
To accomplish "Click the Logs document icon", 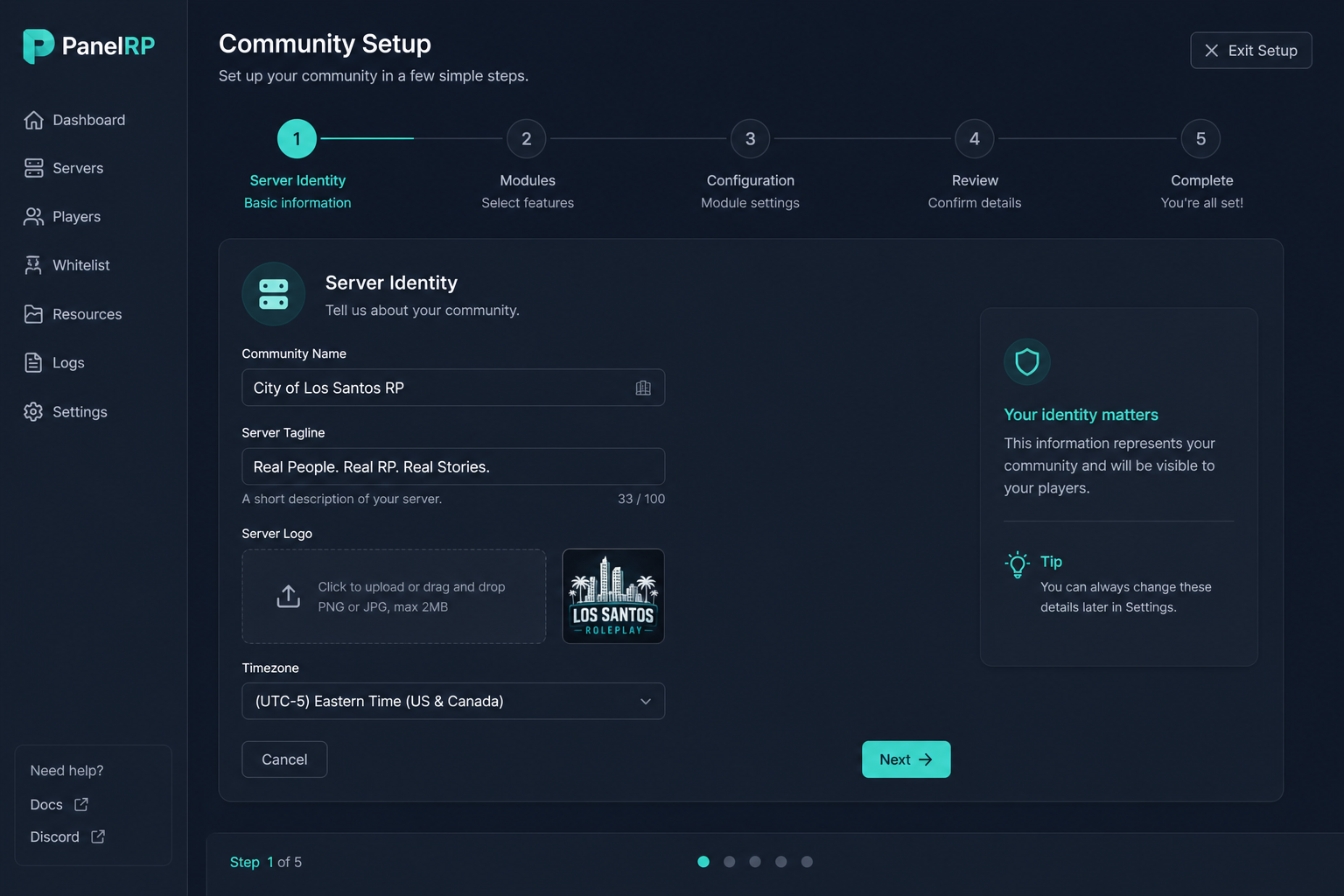I will pyautogui.click(x=33, y=362).
